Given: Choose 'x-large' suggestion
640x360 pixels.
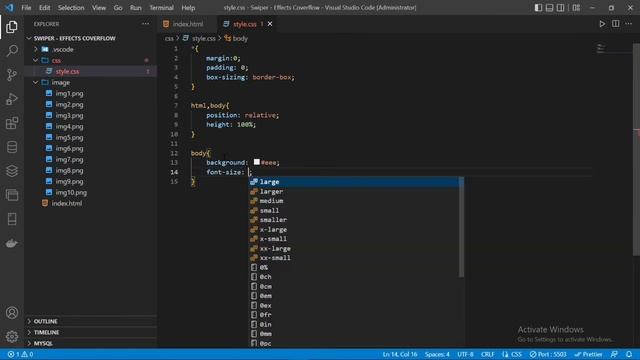Looking at the screenshot, I should click(x=354, y=229).
